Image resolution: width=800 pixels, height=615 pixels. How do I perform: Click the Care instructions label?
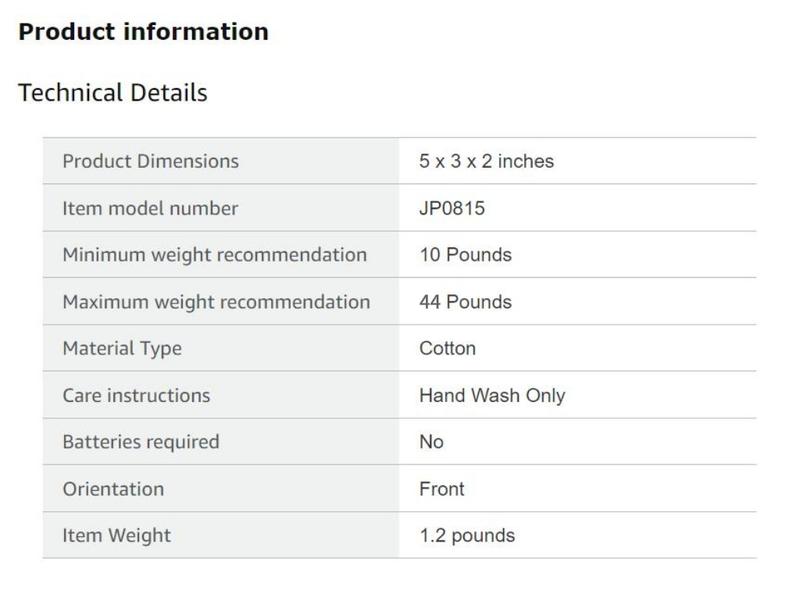[136, 395]
